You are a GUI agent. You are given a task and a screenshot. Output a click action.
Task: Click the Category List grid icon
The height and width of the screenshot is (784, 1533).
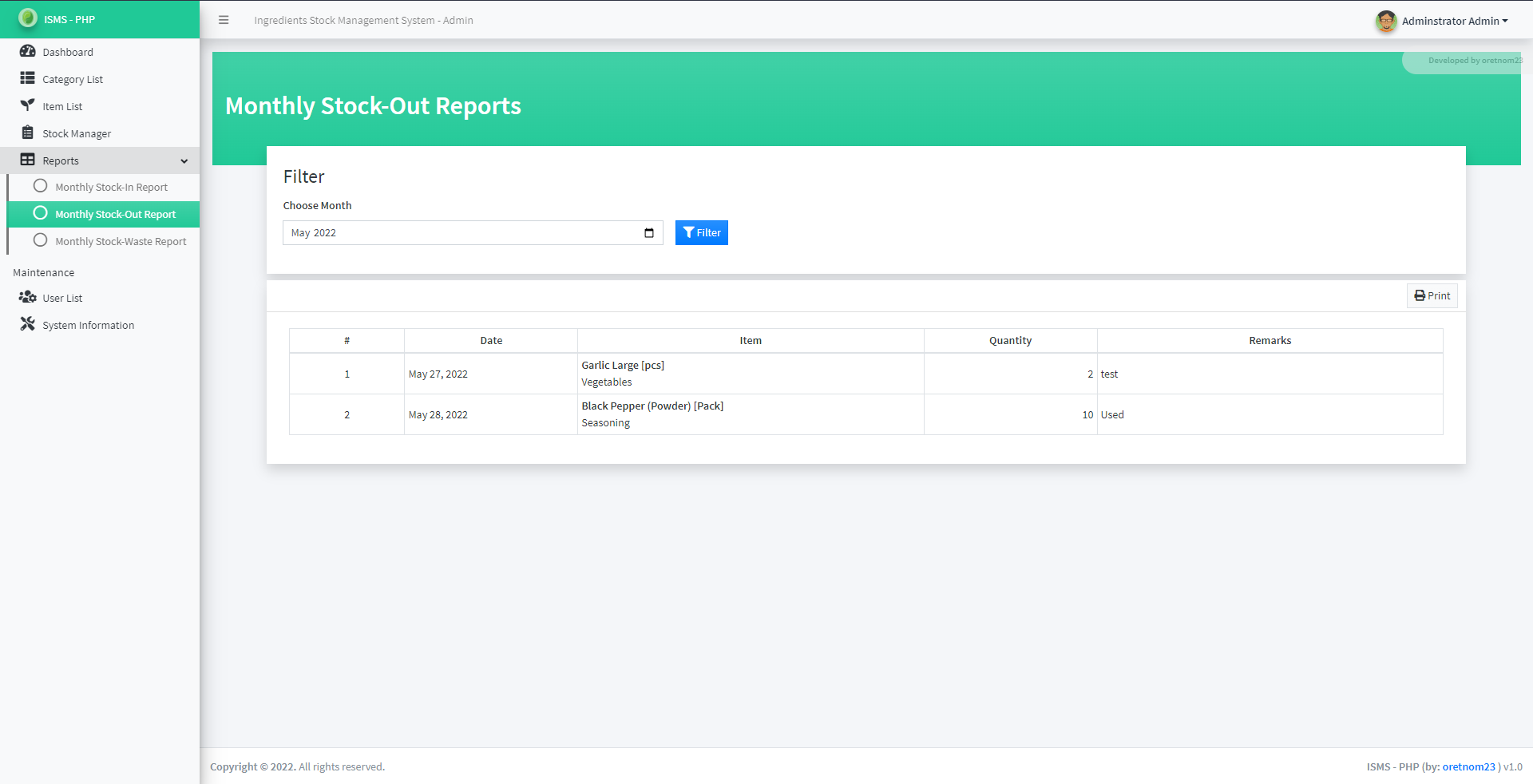pos(28,78)
